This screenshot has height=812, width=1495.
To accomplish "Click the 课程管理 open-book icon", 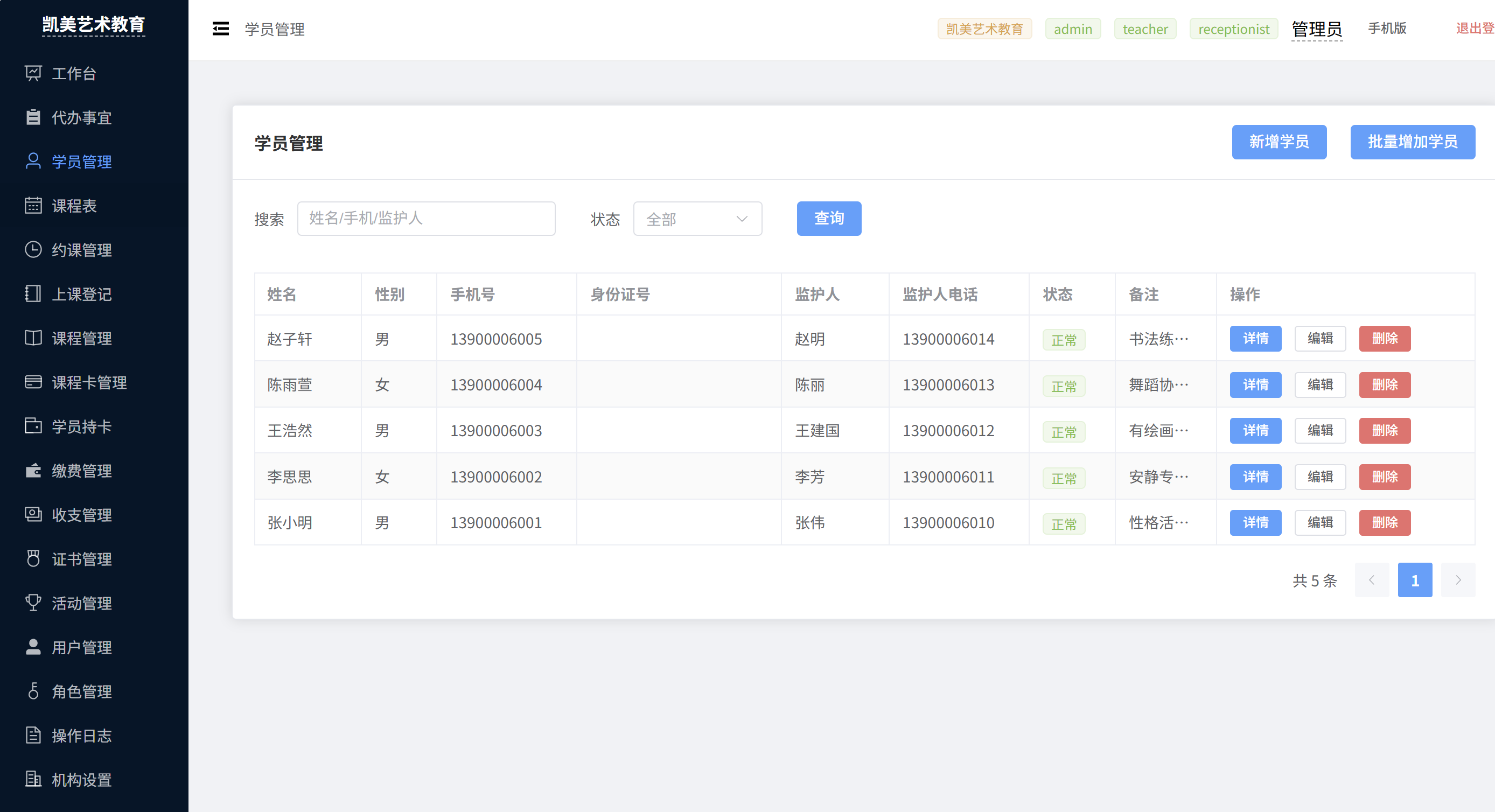I will tap(33, 338).
